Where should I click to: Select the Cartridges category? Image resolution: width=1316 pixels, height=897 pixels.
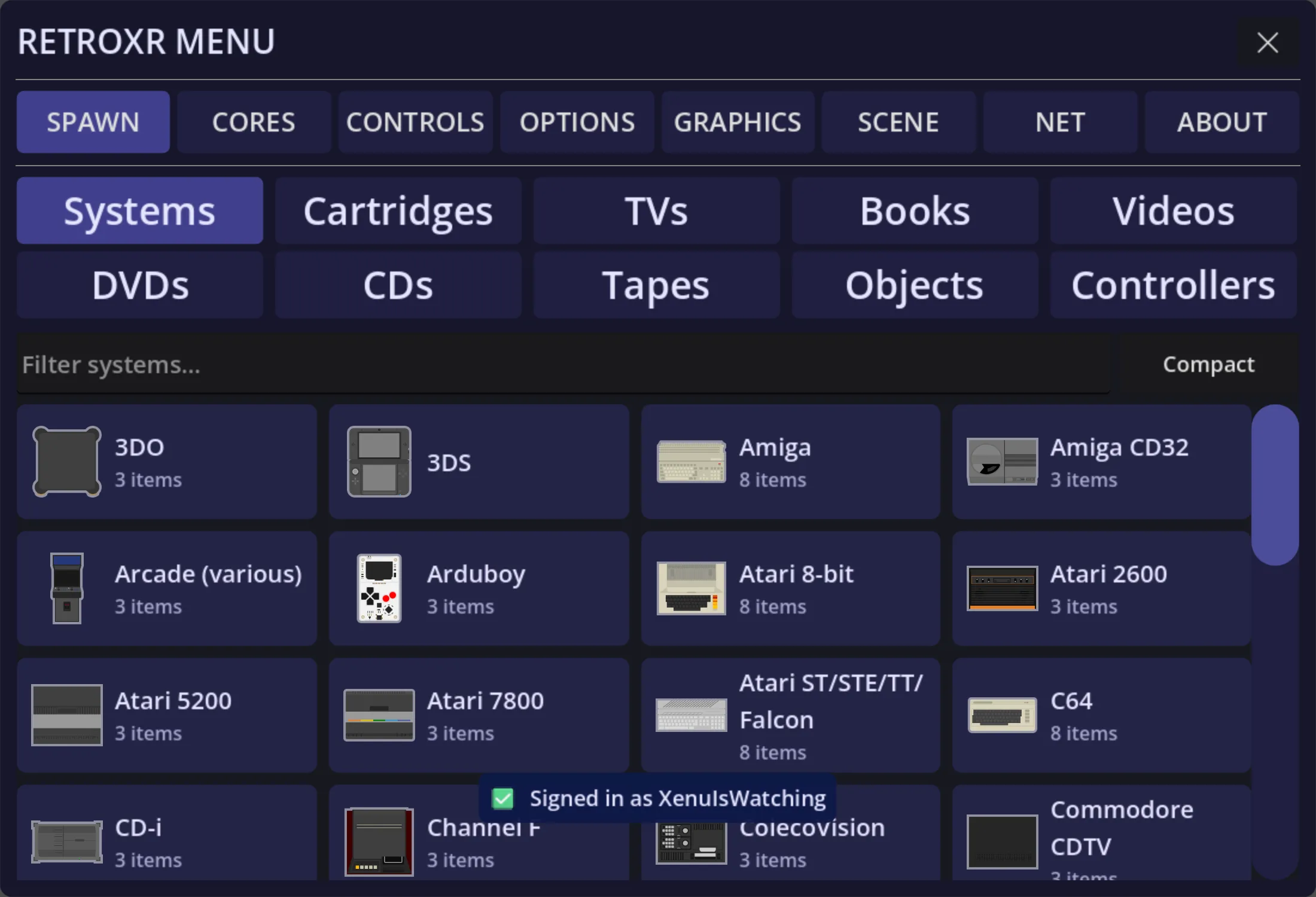click(398, 210)
